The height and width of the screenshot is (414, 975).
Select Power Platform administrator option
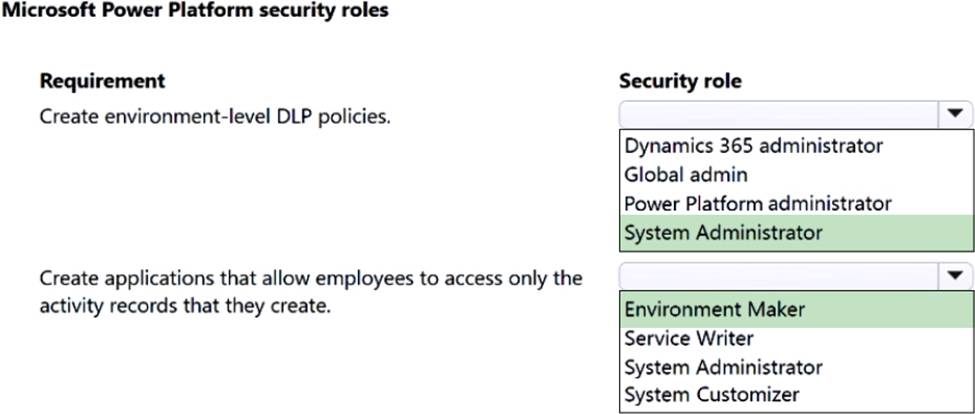pos(758,203)
